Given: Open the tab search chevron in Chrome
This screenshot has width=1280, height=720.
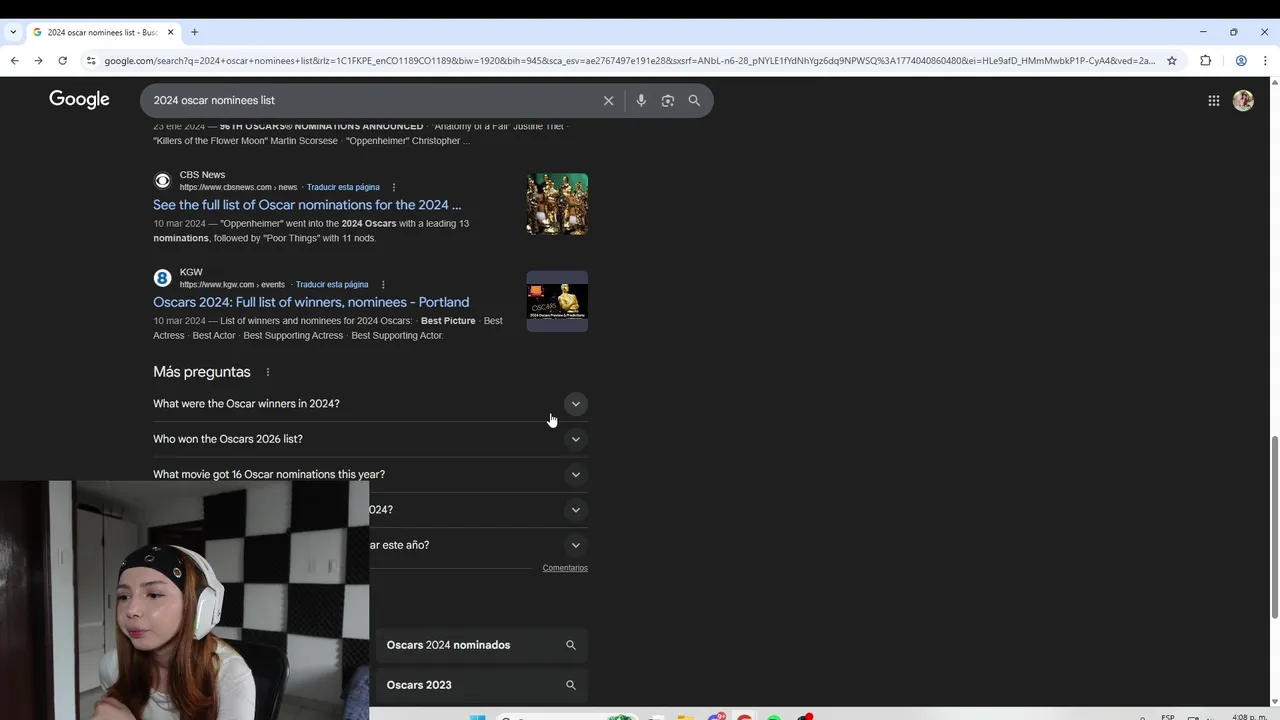Looking at the screenshot, I should tap(13, 32).
